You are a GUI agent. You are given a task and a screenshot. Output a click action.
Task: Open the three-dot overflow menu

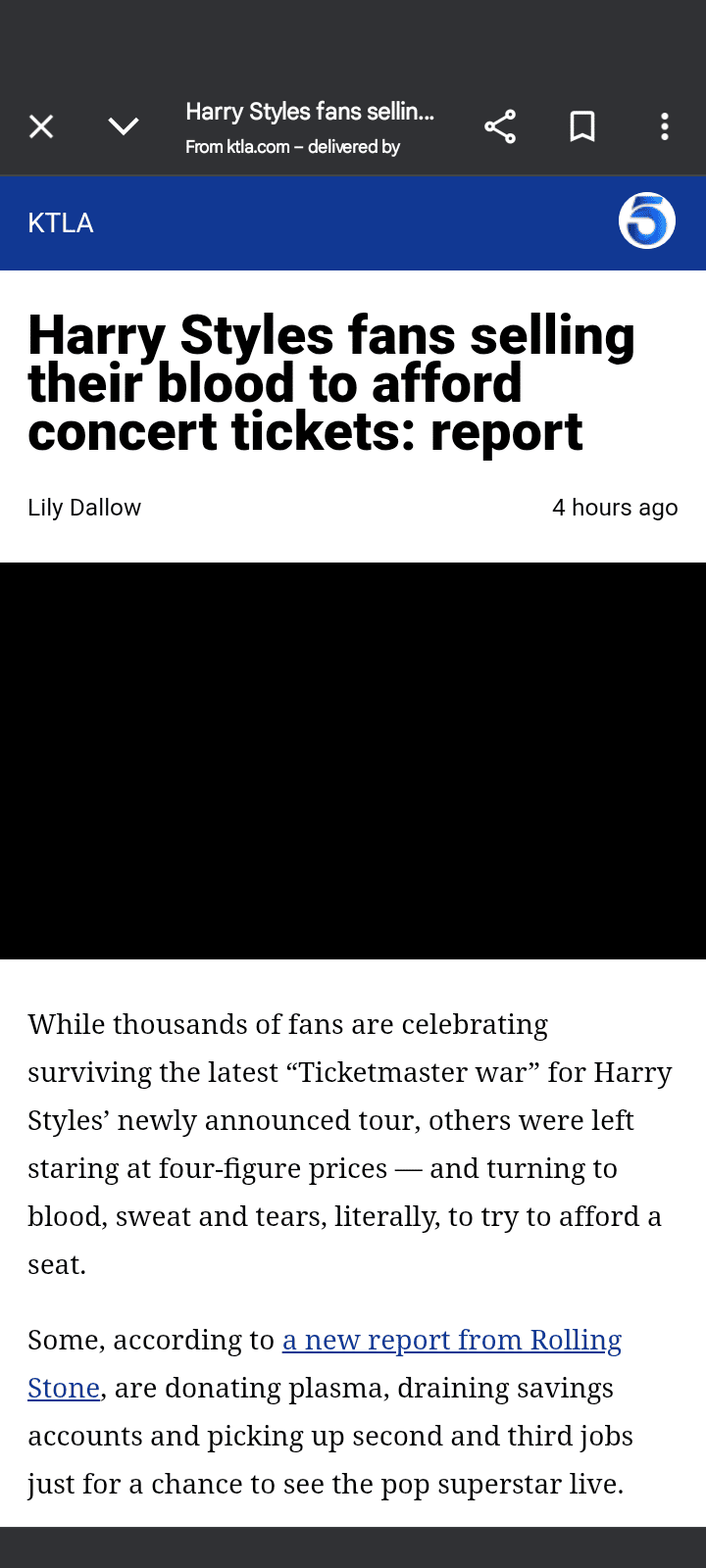coord(665,126)
